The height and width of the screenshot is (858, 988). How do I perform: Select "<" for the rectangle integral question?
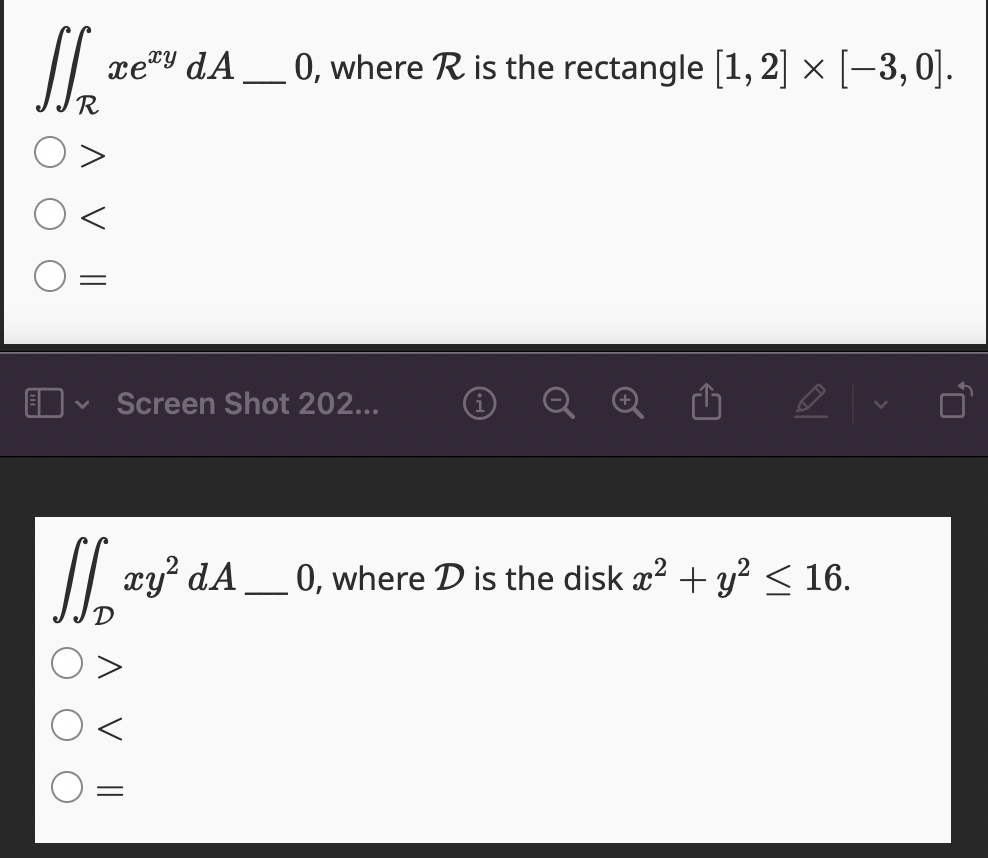[x=49, y=216]
